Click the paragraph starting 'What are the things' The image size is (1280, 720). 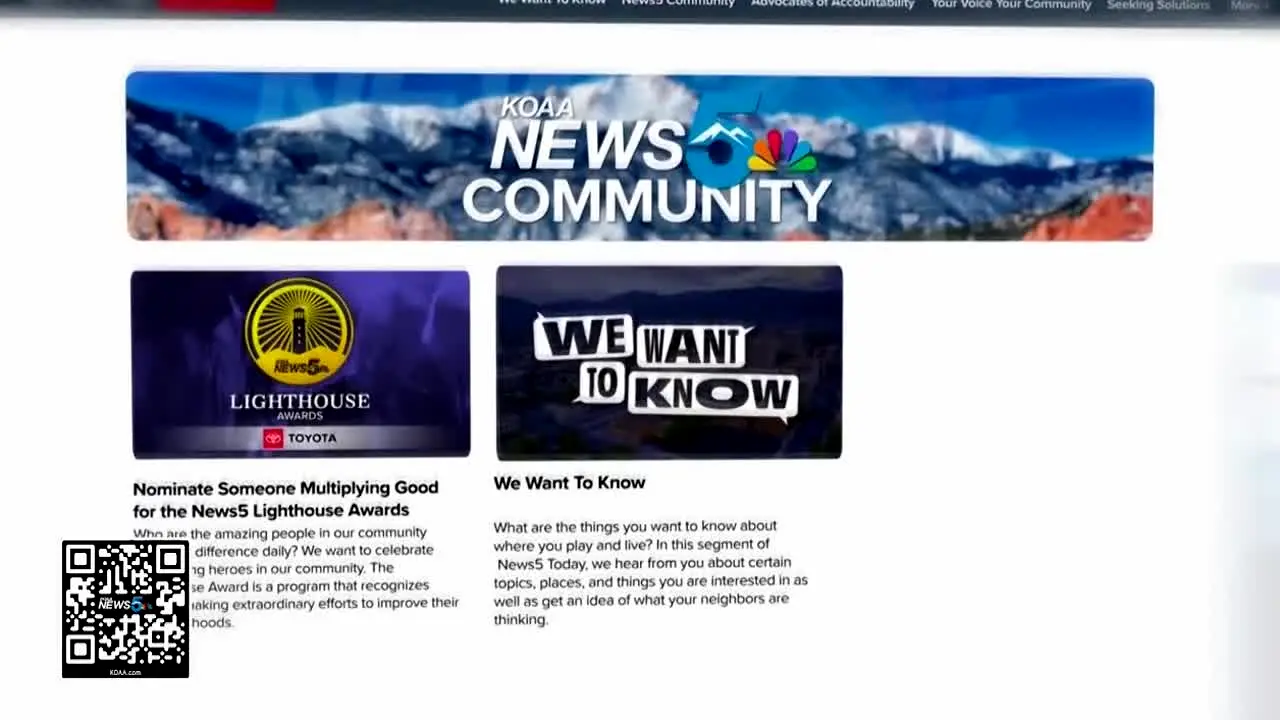click(x=650, y=572)
